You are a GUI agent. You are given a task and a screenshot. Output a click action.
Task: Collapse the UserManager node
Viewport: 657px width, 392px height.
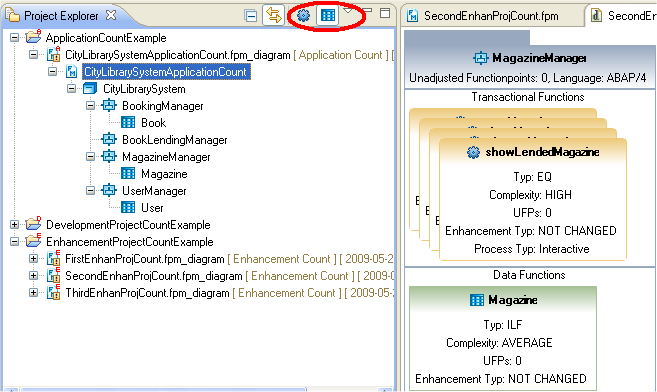[x=91, y=191]
